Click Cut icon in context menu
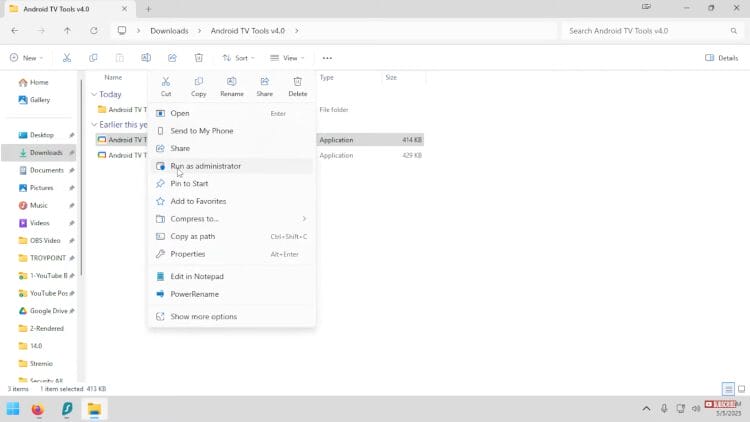 point(165,87)
